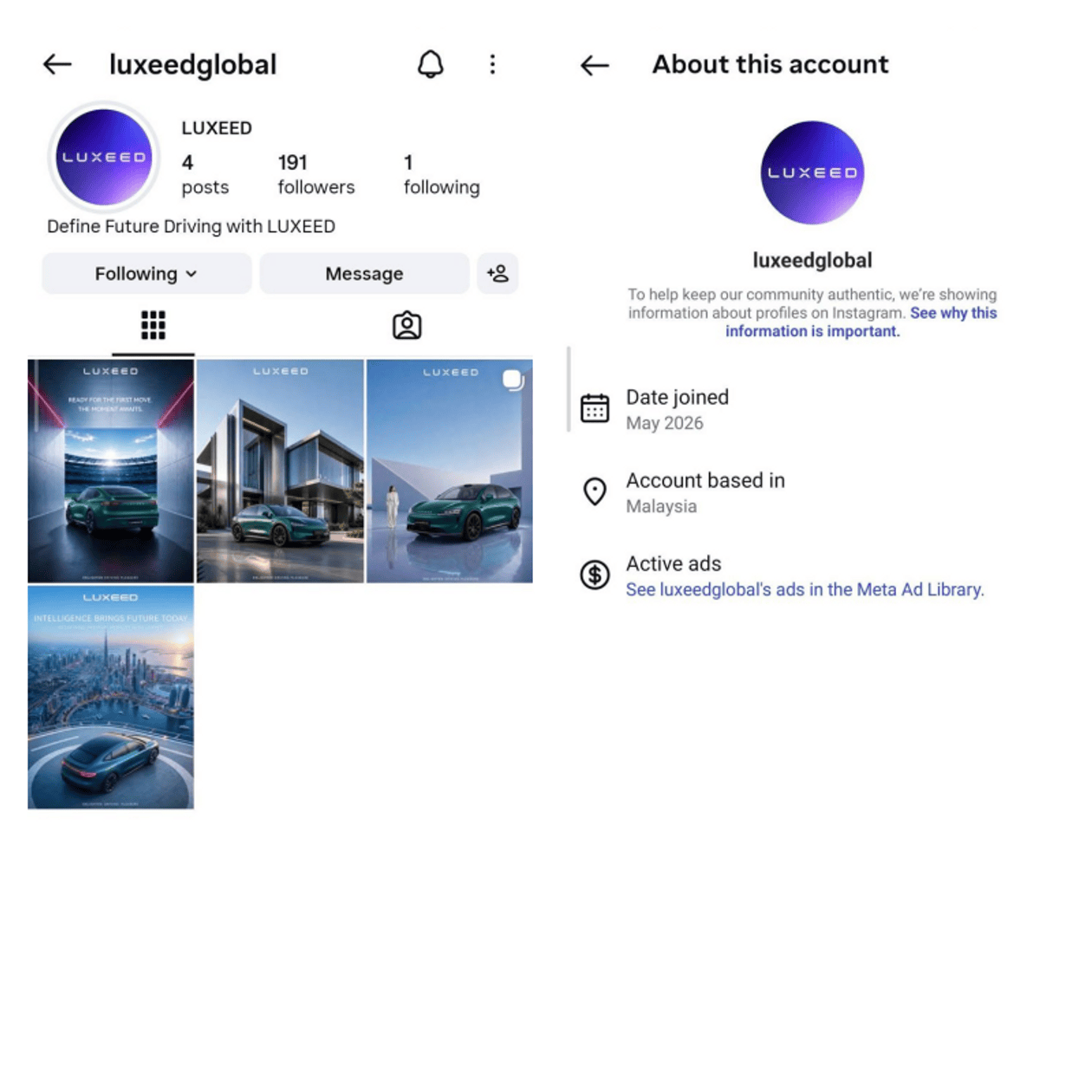Open the notification bell for luxeedglobal

(x=430, y=64)
